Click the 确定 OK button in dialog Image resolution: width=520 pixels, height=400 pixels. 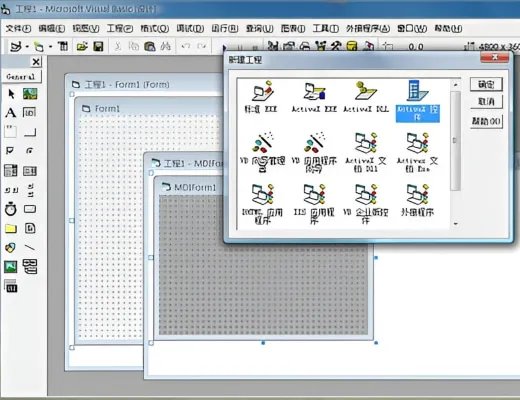[x=486, y=84]
